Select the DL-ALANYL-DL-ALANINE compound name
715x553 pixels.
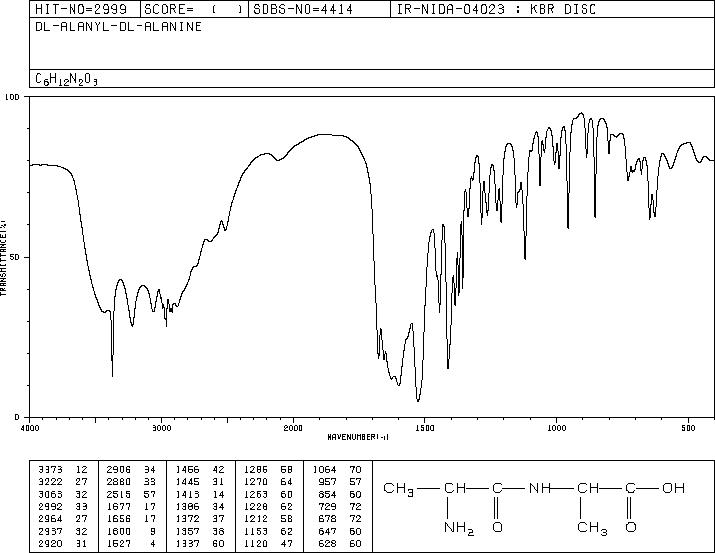119,27
